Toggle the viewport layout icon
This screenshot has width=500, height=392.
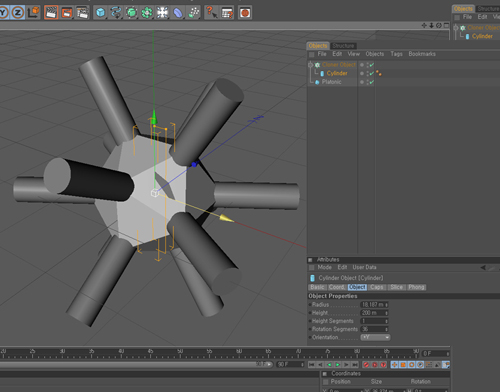point(446,25)
